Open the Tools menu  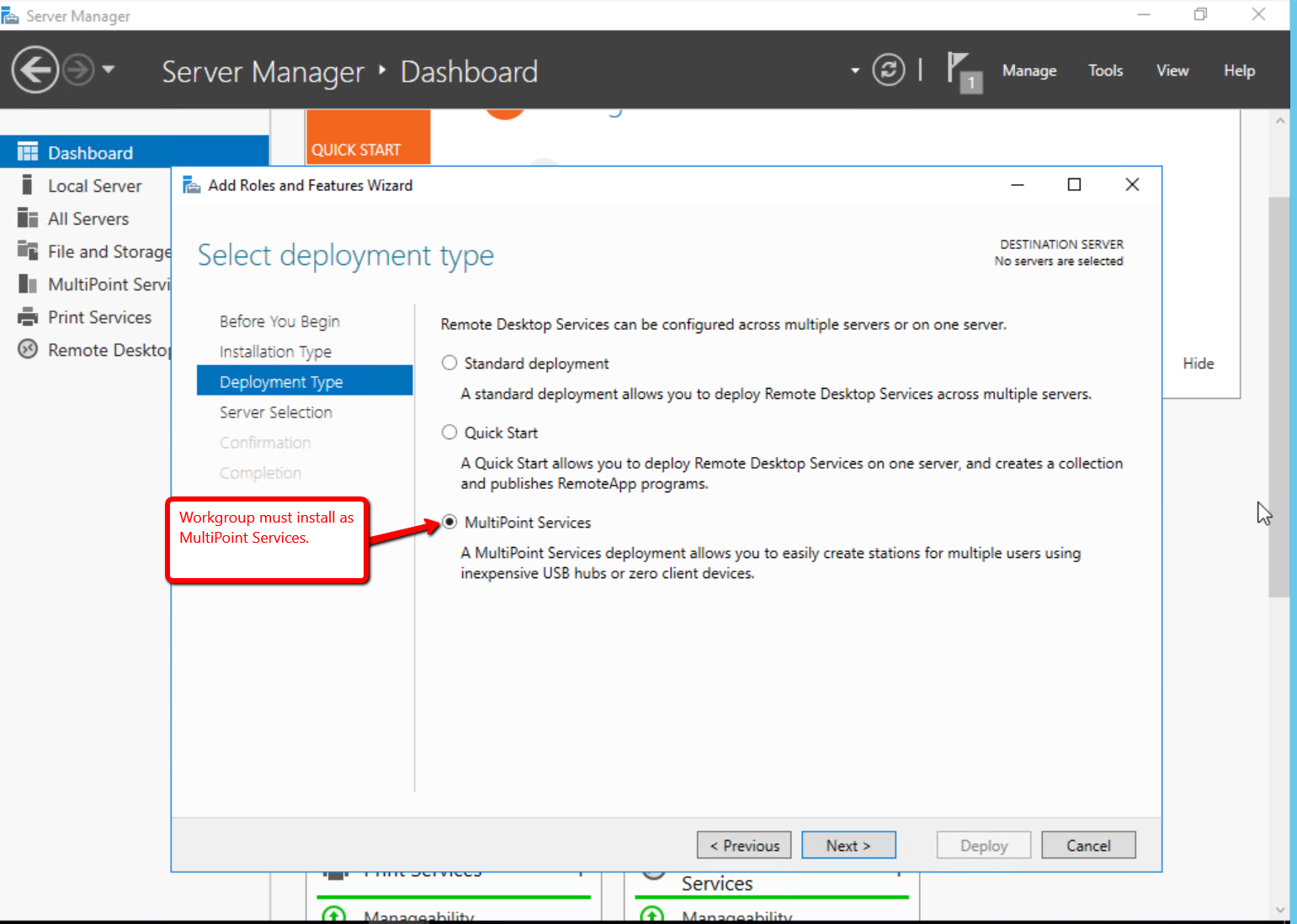click(x=1105, y=71)
